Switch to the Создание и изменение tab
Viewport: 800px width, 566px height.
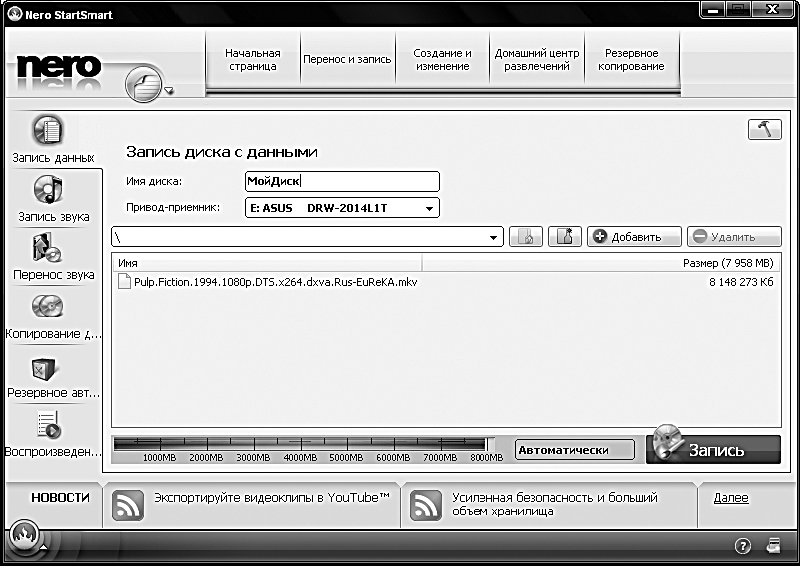[442, 60]
